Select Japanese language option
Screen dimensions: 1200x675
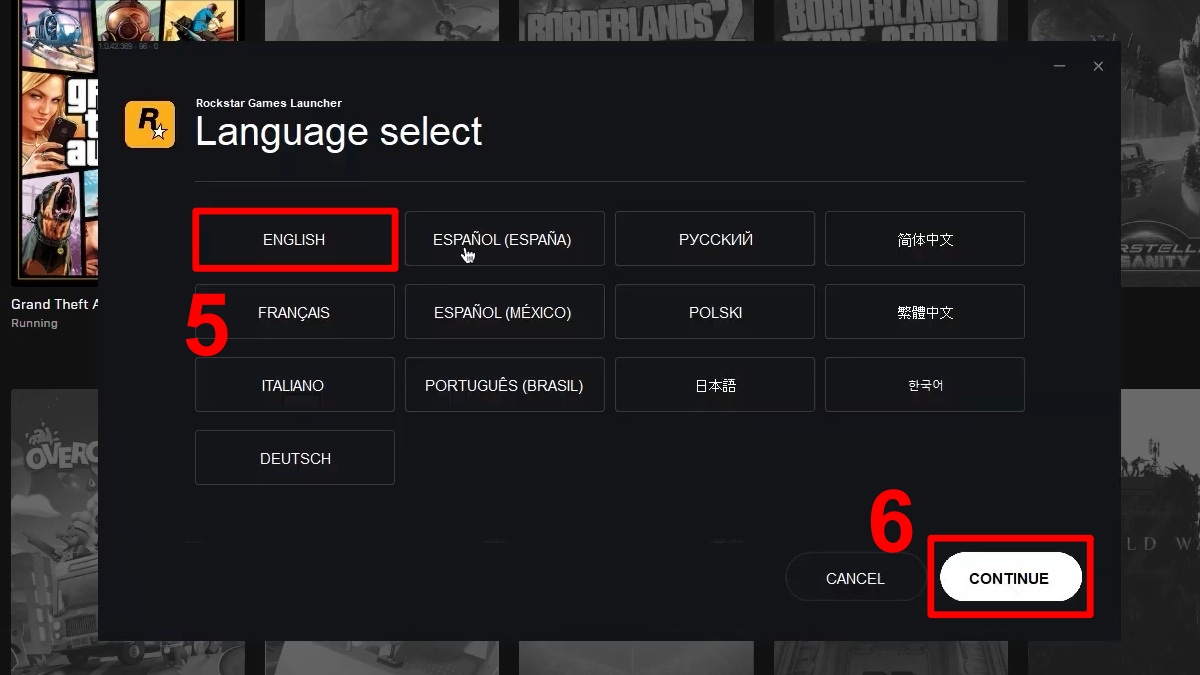(715, 385)
